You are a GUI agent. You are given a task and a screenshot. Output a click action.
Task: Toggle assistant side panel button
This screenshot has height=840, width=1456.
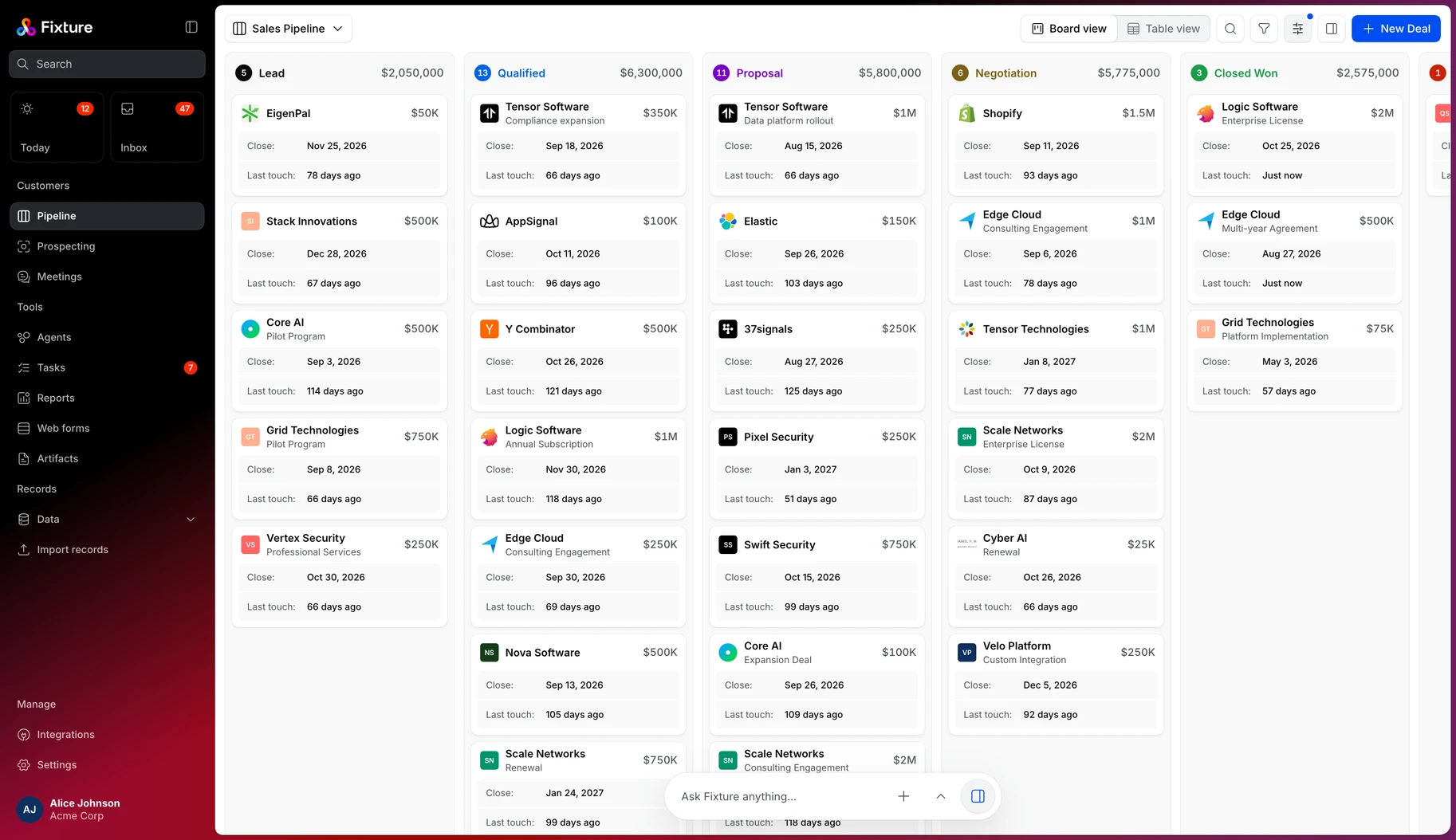[x=978, y=796]
